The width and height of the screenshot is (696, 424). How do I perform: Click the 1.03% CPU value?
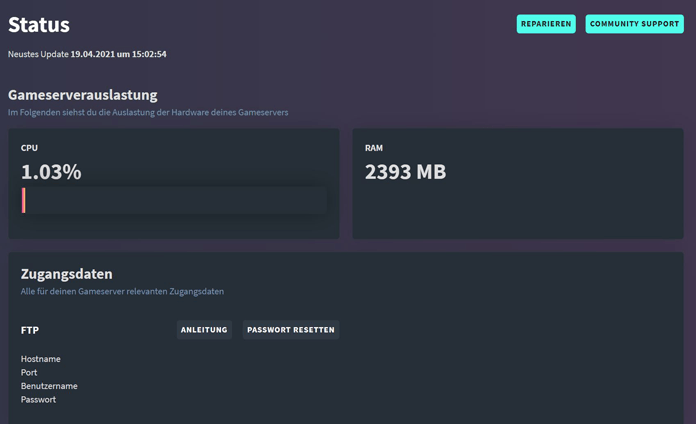tap(51, 172)
